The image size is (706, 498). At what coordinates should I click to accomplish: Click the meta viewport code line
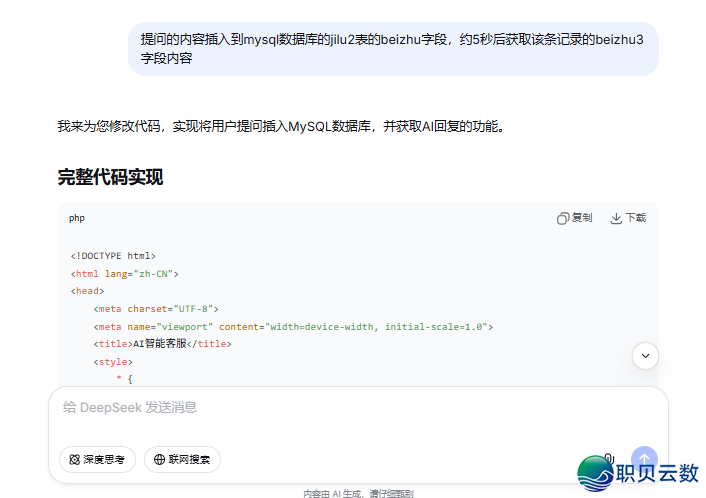(x=293, y=327)
